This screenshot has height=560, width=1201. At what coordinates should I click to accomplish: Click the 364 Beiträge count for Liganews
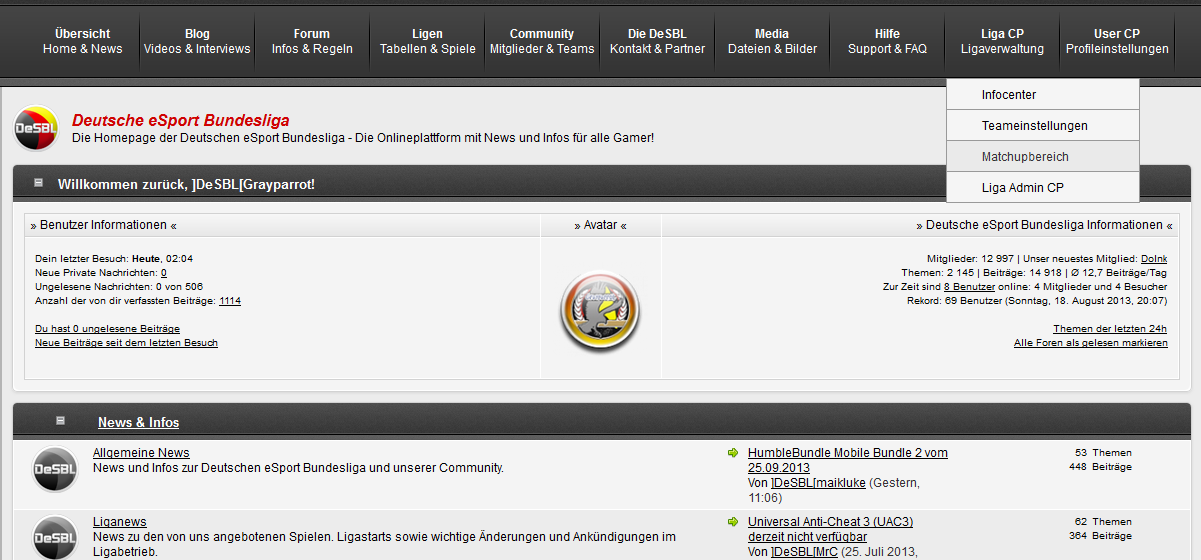click(1100, 536)
